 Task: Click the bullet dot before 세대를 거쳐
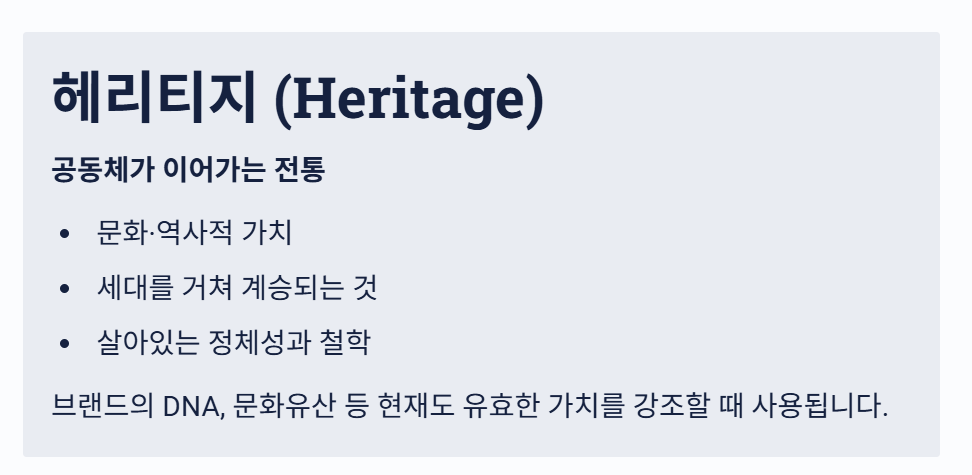pyautogui.click(x=64, y=288)
